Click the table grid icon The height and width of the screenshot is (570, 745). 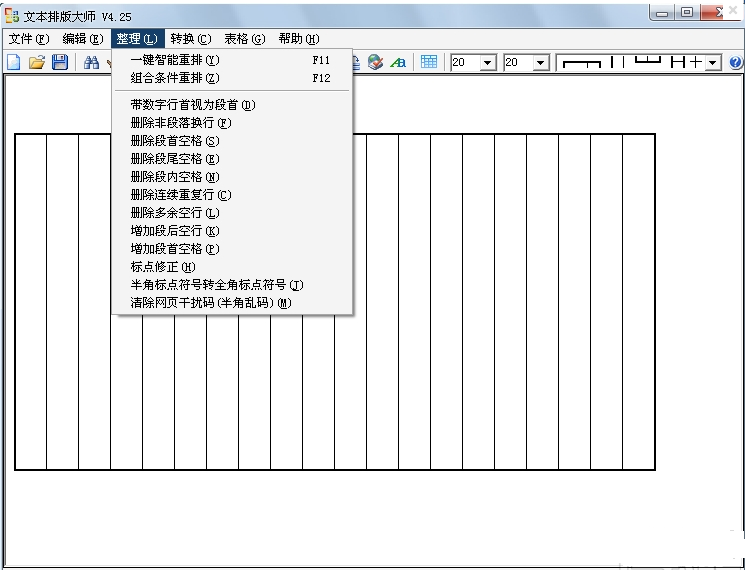(x=429, y=62)
